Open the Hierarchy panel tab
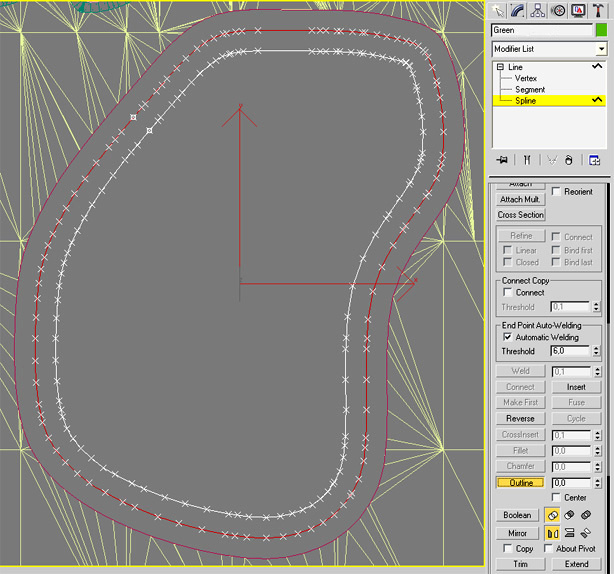 tap(538, 10)
